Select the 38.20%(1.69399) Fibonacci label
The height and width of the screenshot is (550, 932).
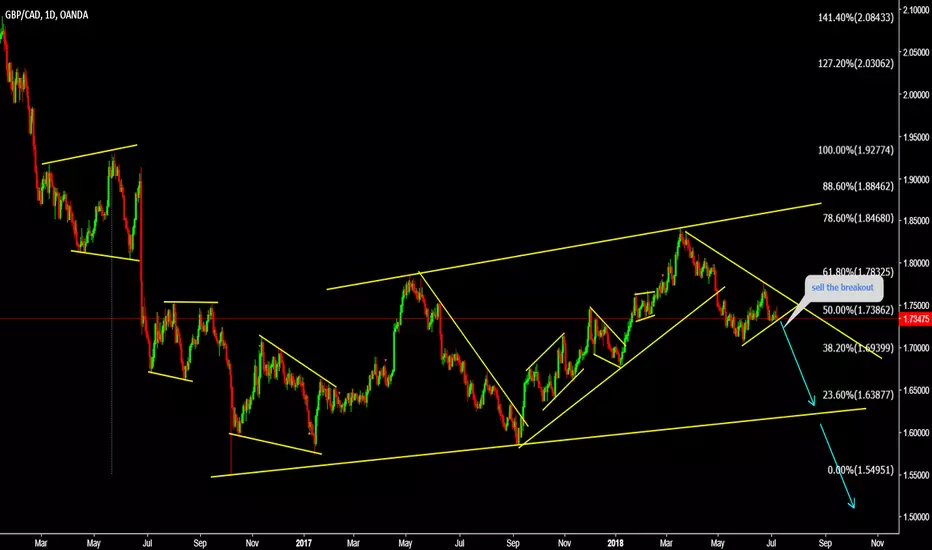tap(858, 348)
